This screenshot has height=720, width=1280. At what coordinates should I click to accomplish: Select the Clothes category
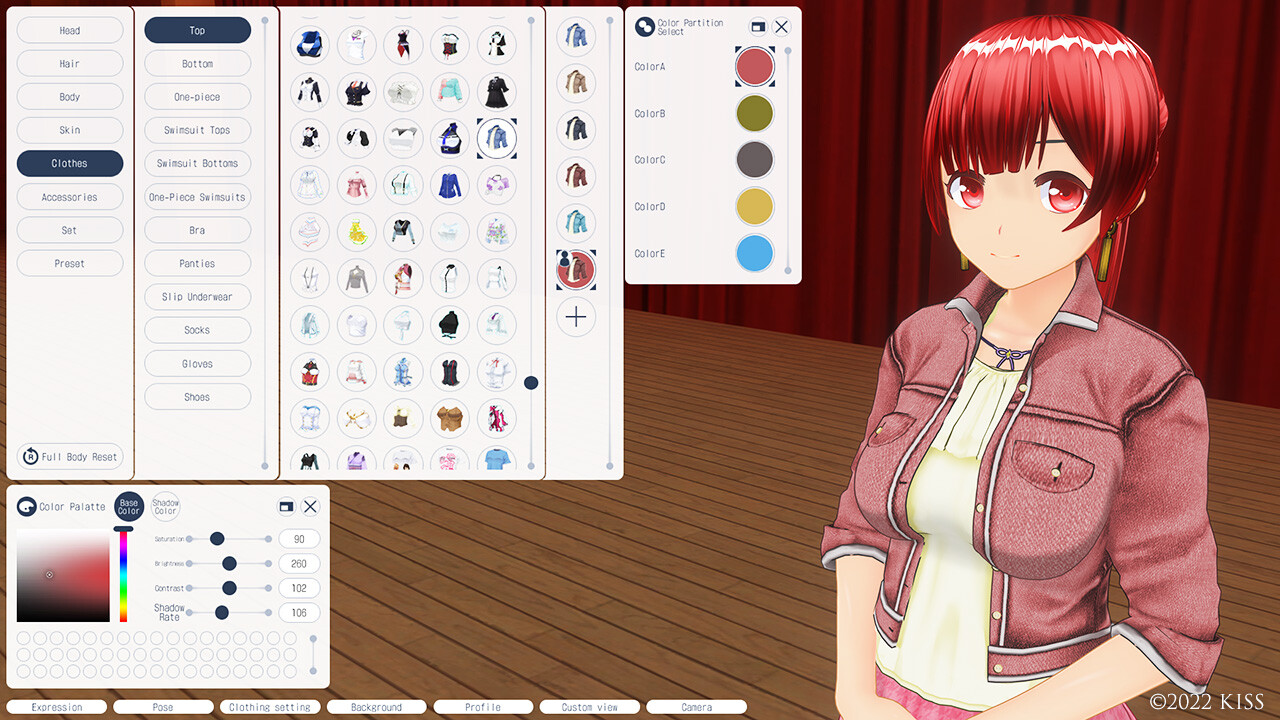point(69,163)
